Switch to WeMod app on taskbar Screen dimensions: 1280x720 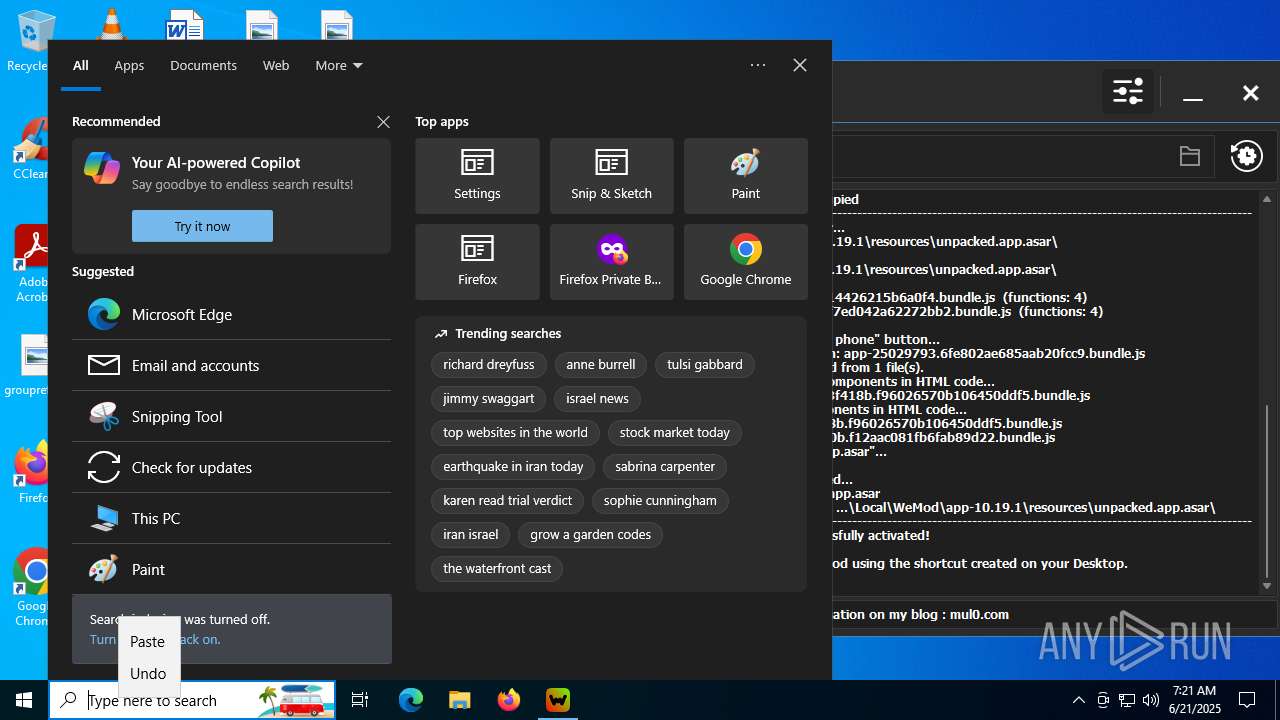coord(558,700)
